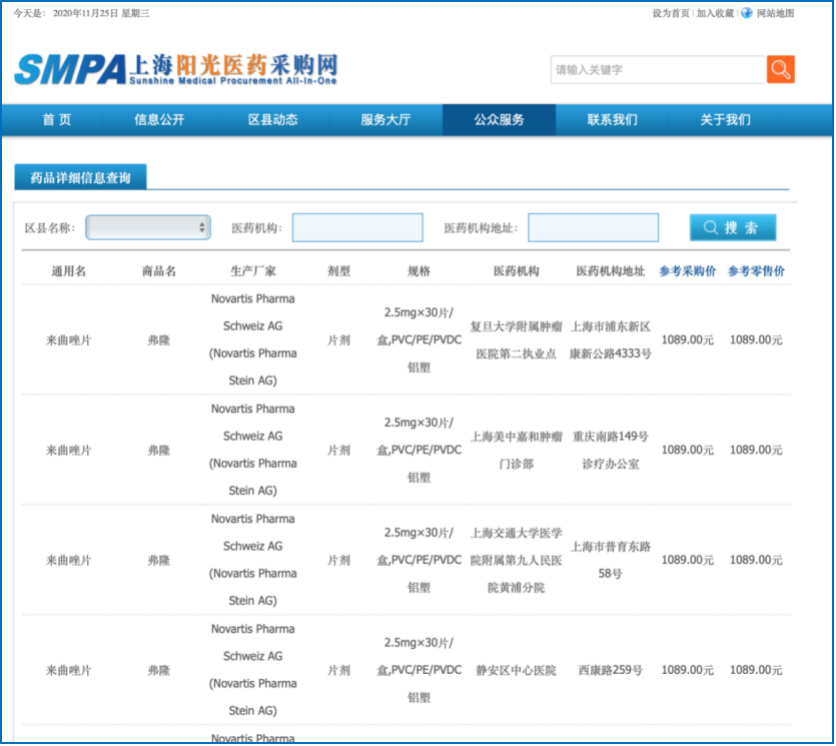
Task: Select the 药品详细信息查询 tab
Action: (80, 177)
